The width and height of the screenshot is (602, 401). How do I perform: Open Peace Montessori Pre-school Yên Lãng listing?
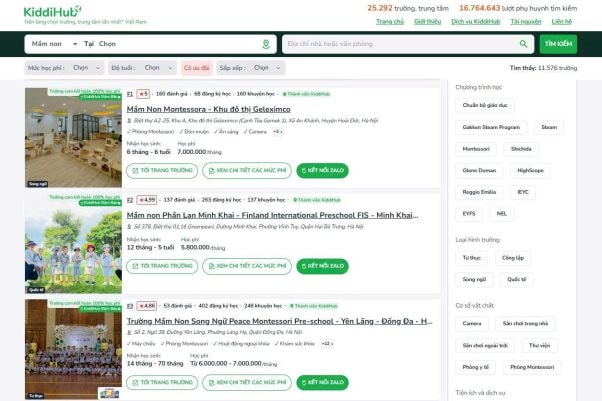[x=280, y=321]
